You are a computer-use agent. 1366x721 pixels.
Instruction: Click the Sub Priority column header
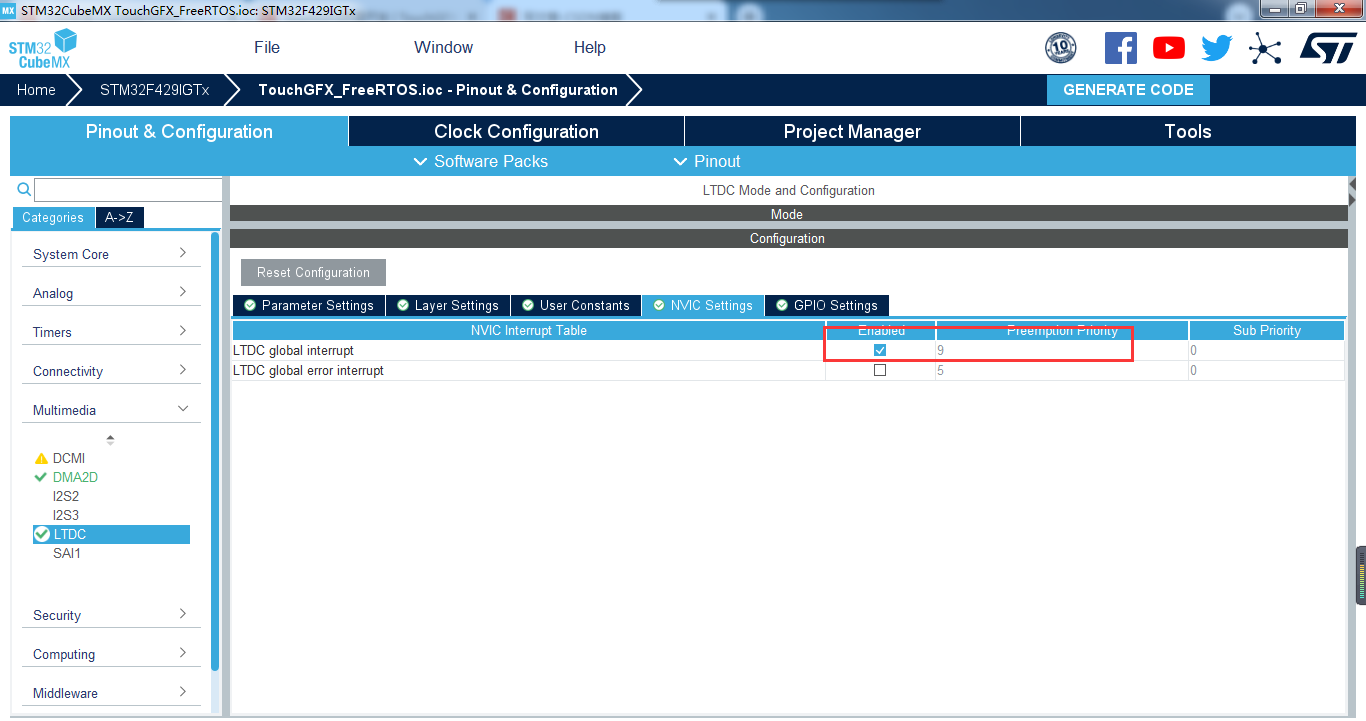pos(1267,330)
